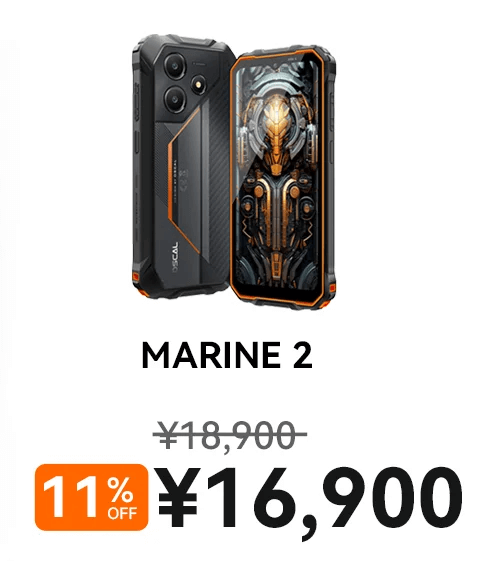Click the 11% OFF discount badge
Image resolution: width=486 pixels, height=561 pixels.
click(91, 497)
